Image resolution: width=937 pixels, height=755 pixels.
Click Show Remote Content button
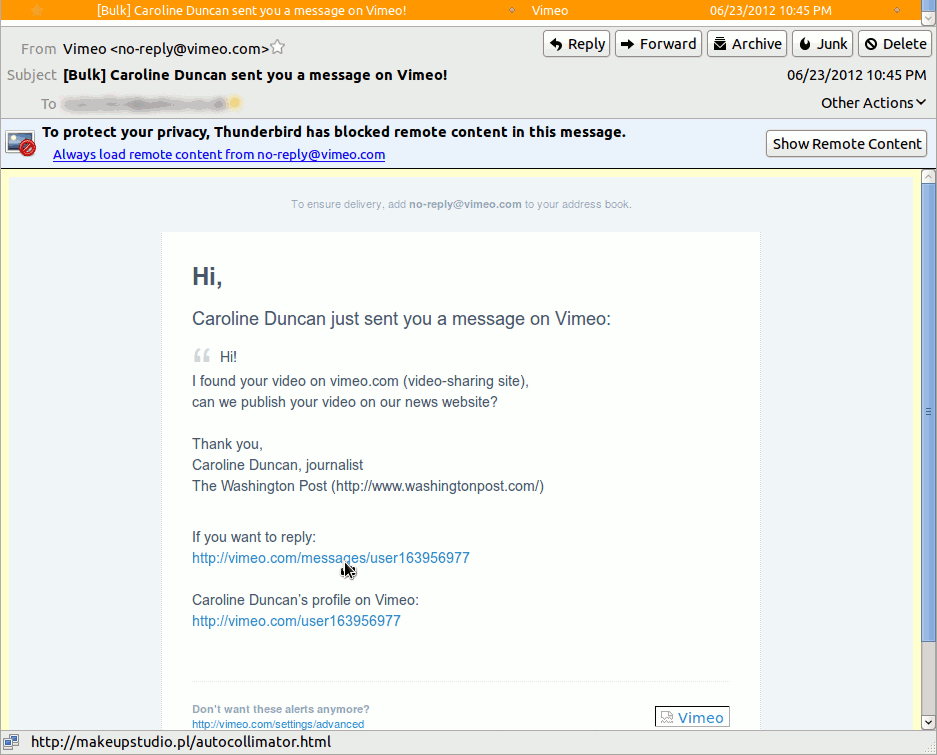846,144
